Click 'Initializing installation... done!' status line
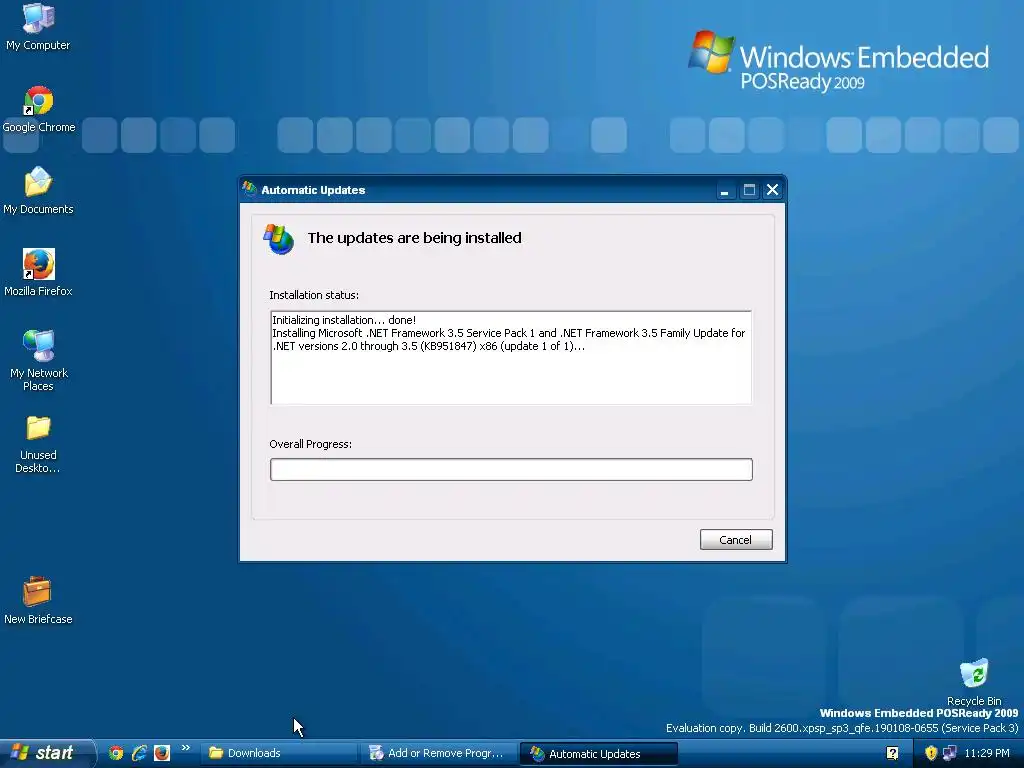The image size is (1024, 768). pos(344,320)
